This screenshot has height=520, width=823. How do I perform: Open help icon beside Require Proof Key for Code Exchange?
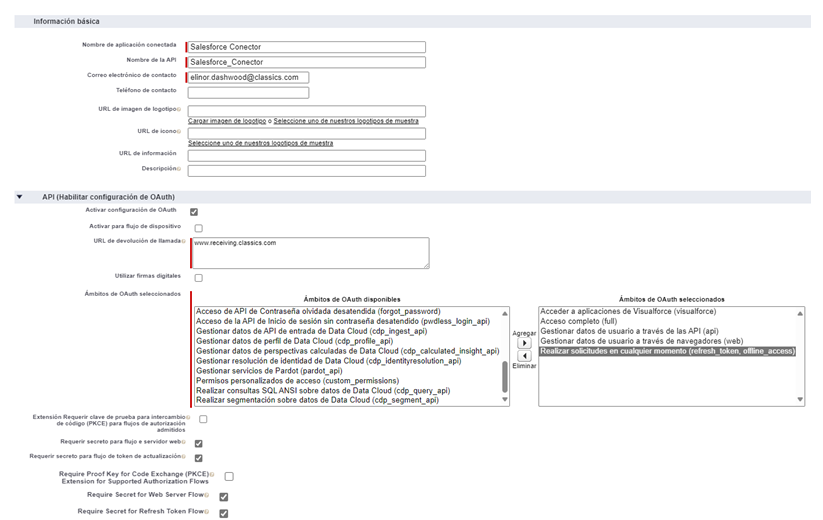point(212,474)
